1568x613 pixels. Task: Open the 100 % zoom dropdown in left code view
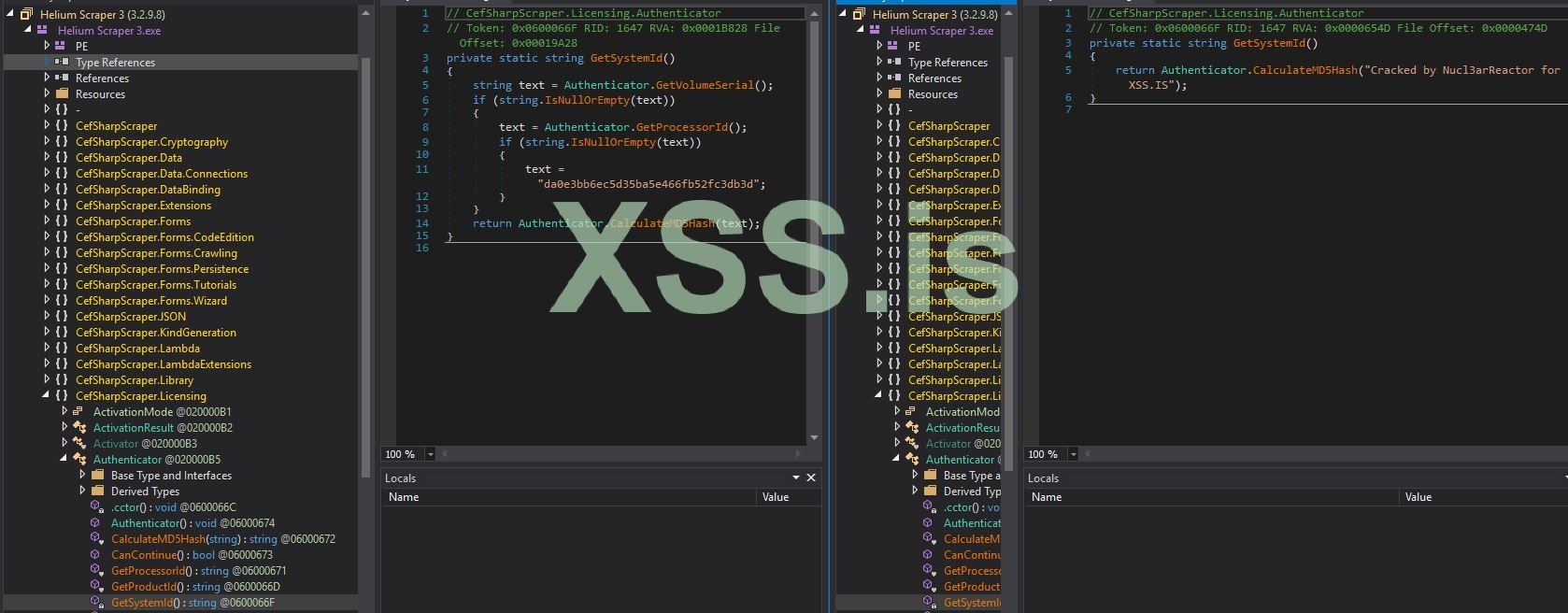tap(430, 454)
